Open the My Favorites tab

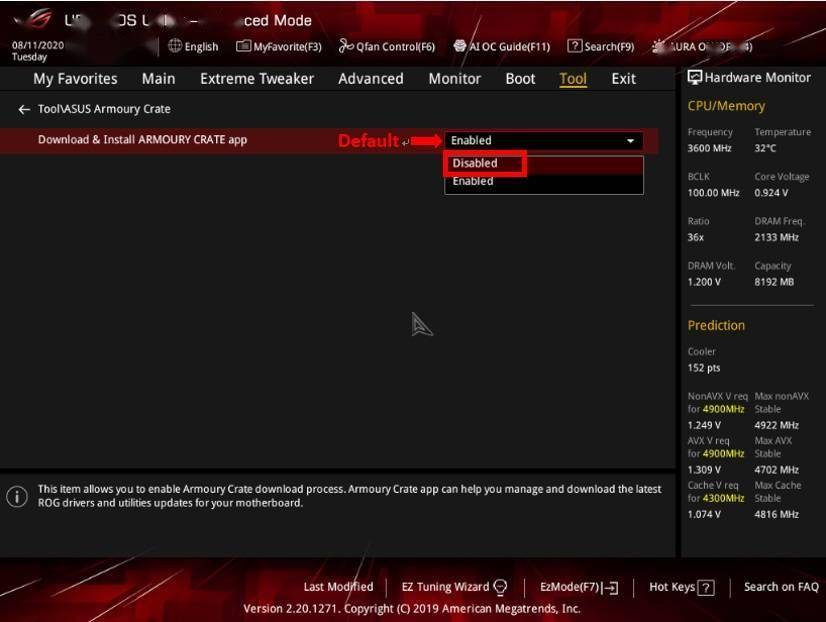[x=75, y=78]
